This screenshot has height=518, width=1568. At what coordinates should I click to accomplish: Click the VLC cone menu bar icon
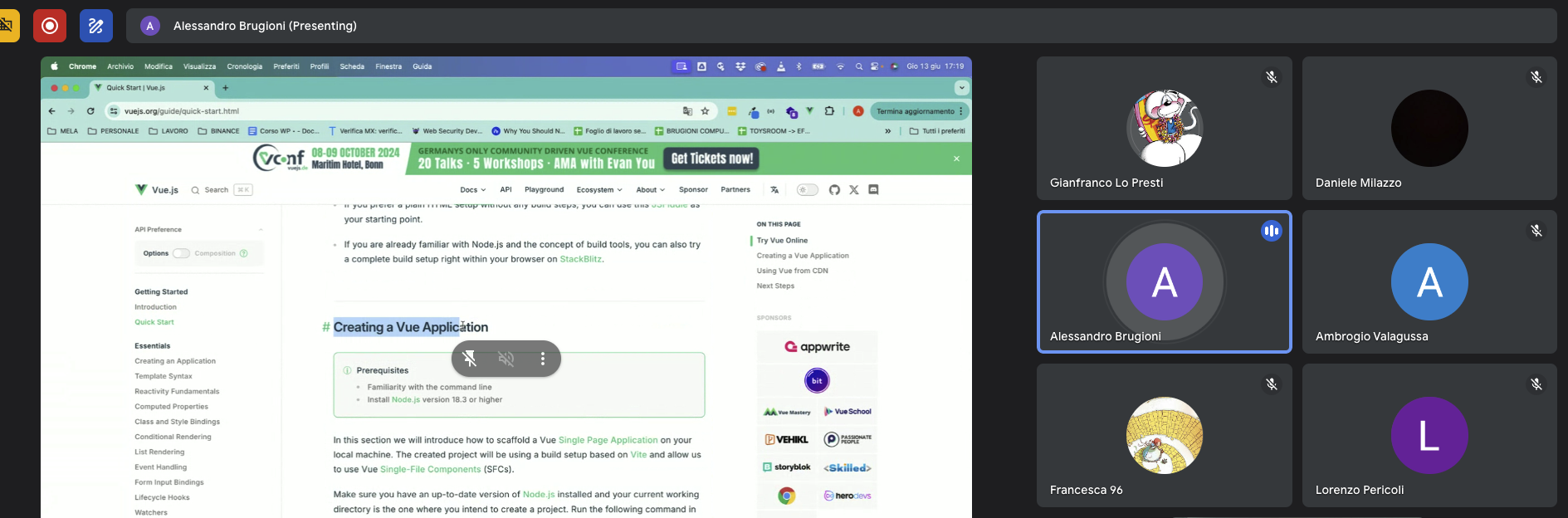[x=780, y=66]
